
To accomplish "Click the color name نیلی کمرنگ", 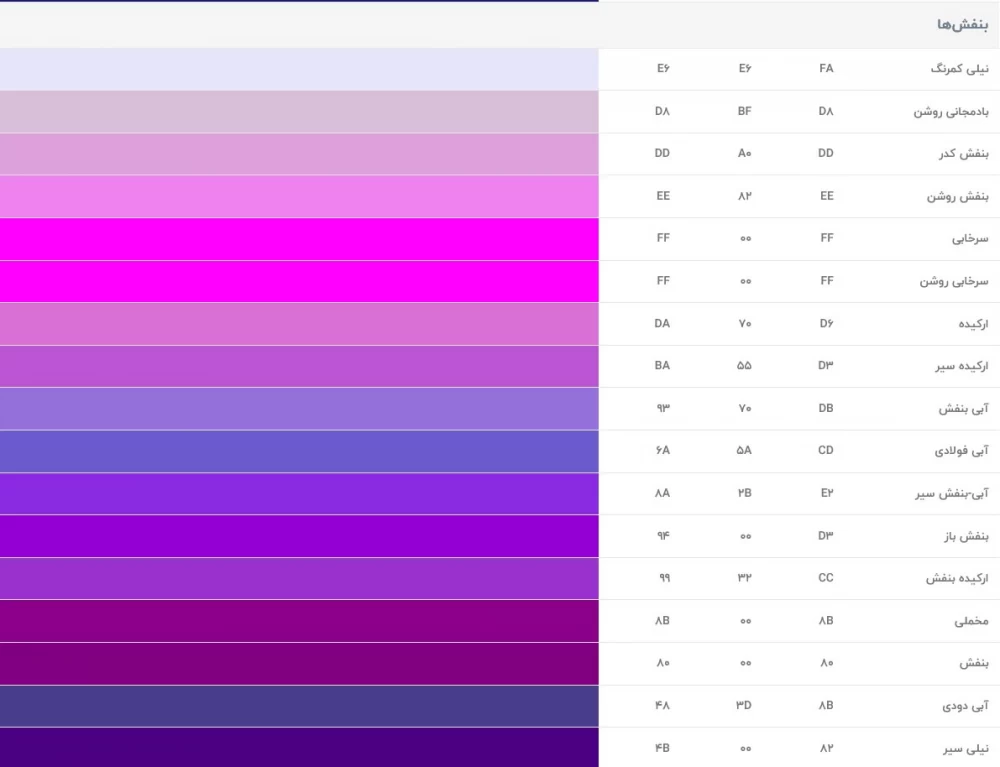I will pos(959,68).
